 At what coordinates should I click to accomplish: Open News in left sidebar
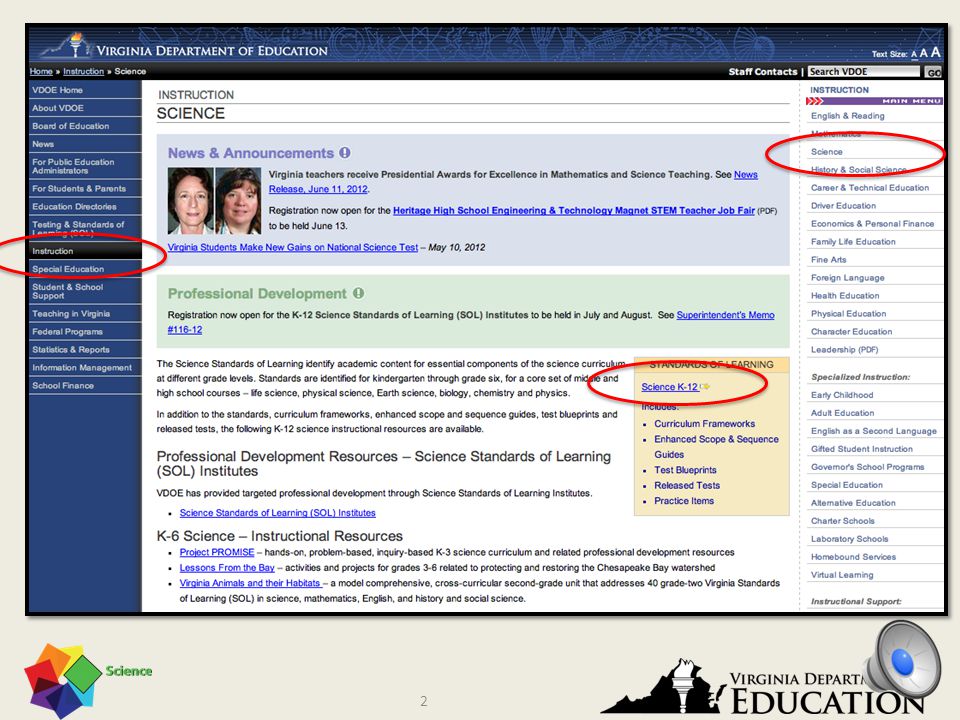point(85,144)
